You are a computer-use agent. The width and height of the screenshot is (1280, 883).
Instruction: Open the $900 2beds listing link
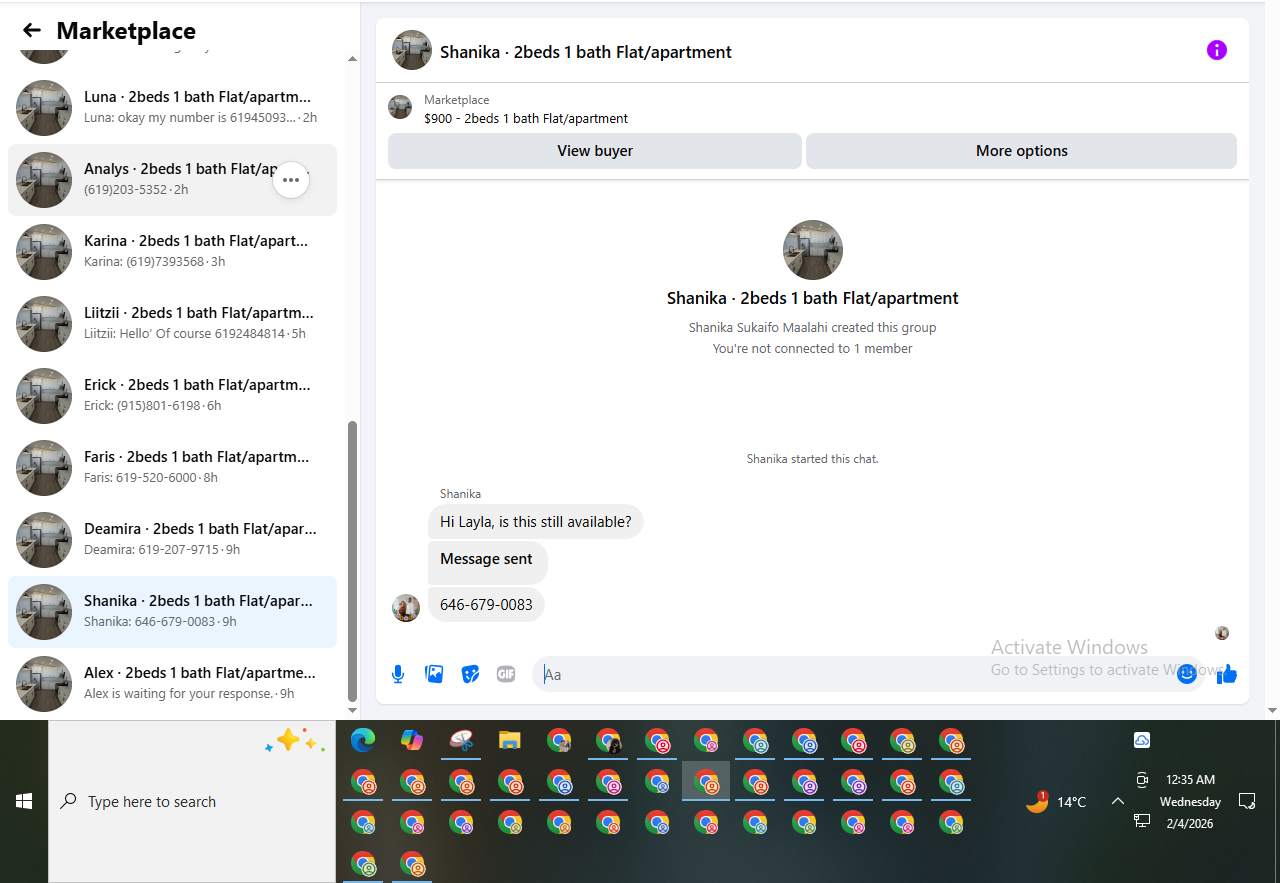(526, 118)
